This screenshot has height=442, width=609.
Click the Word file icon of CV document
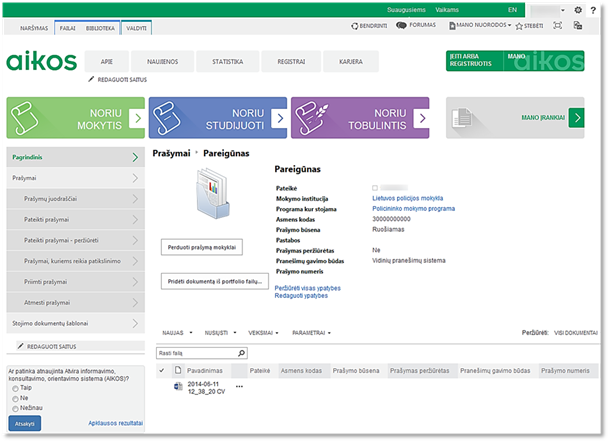click(x=178, y=386)
